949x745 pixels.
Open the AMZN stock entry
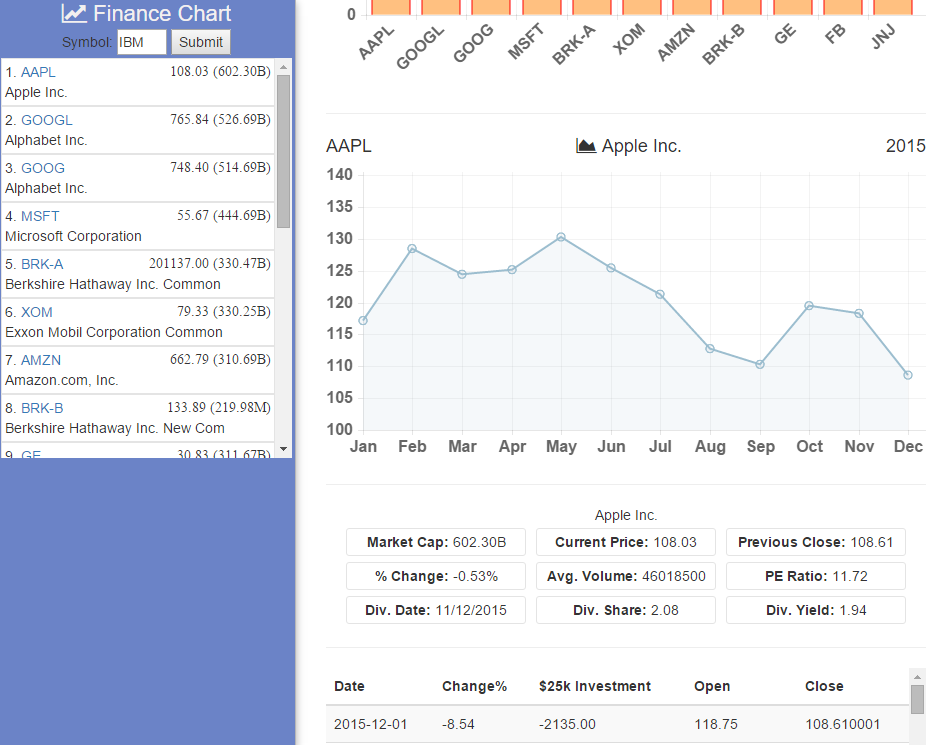pos(41,360)
